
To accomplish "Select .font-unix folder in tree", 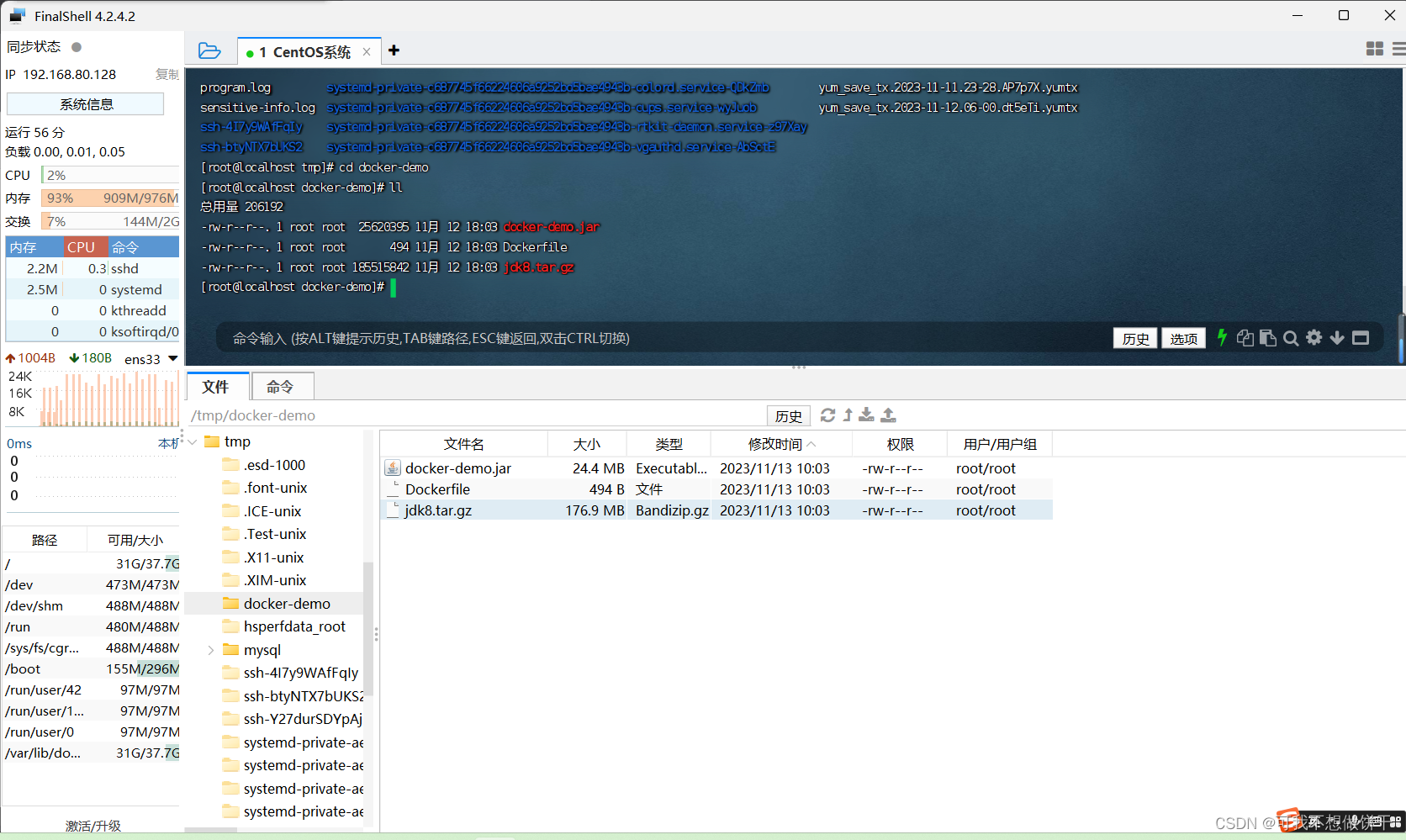I will click(275, 488).
